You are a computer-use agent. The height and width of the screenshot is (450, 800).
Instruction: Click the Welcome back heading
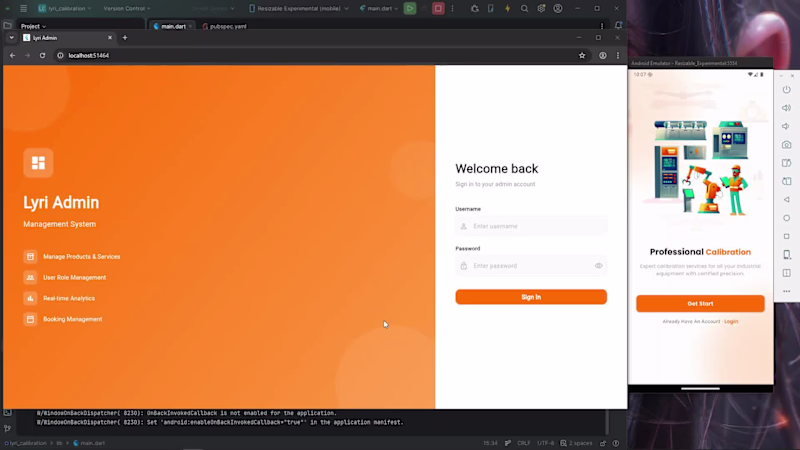[496, 168]
